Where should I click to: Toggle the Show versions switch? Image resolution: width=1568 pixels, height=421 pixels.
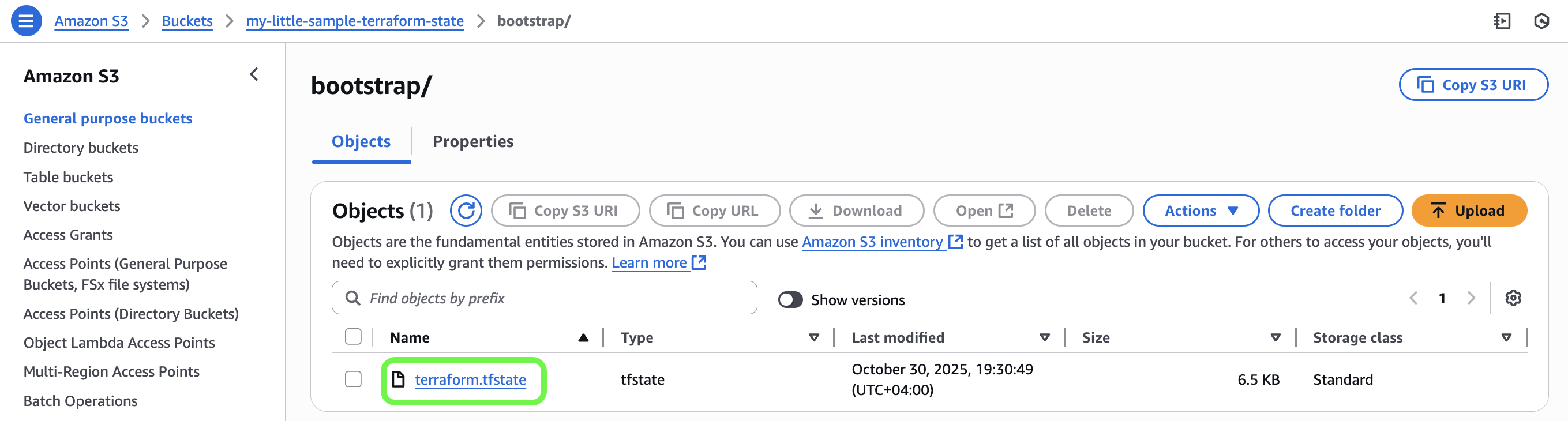pyautogui.click(x=790, y=300)
